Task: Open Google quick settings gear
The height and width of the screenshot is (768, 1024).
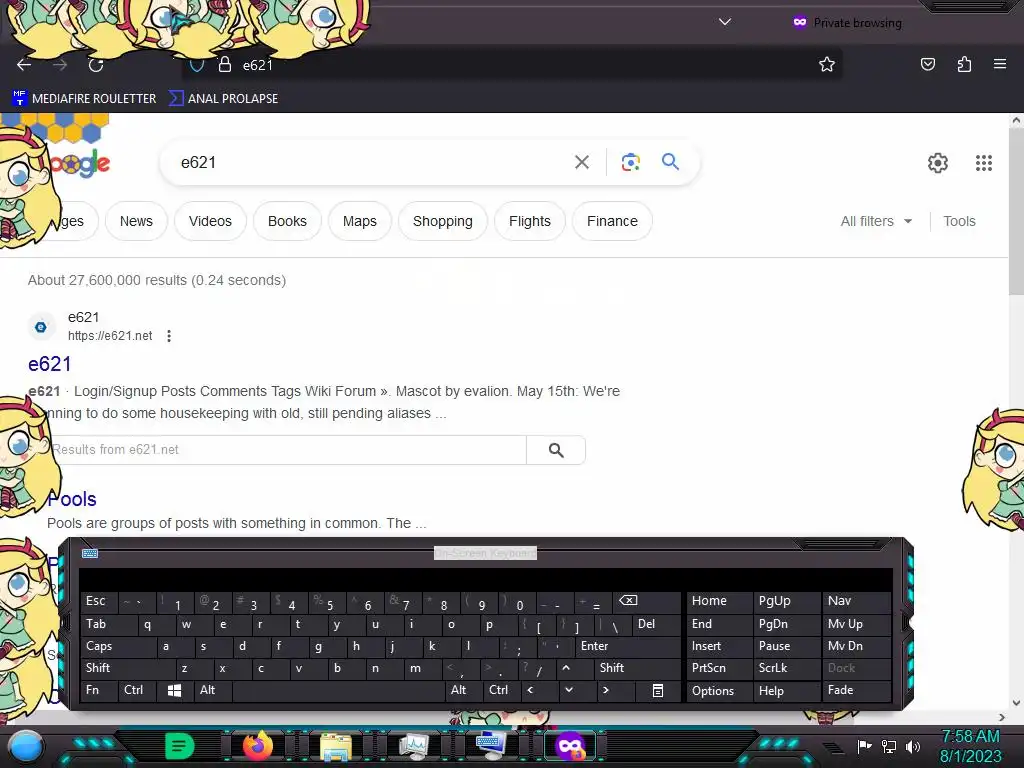Action: point(938,163)
